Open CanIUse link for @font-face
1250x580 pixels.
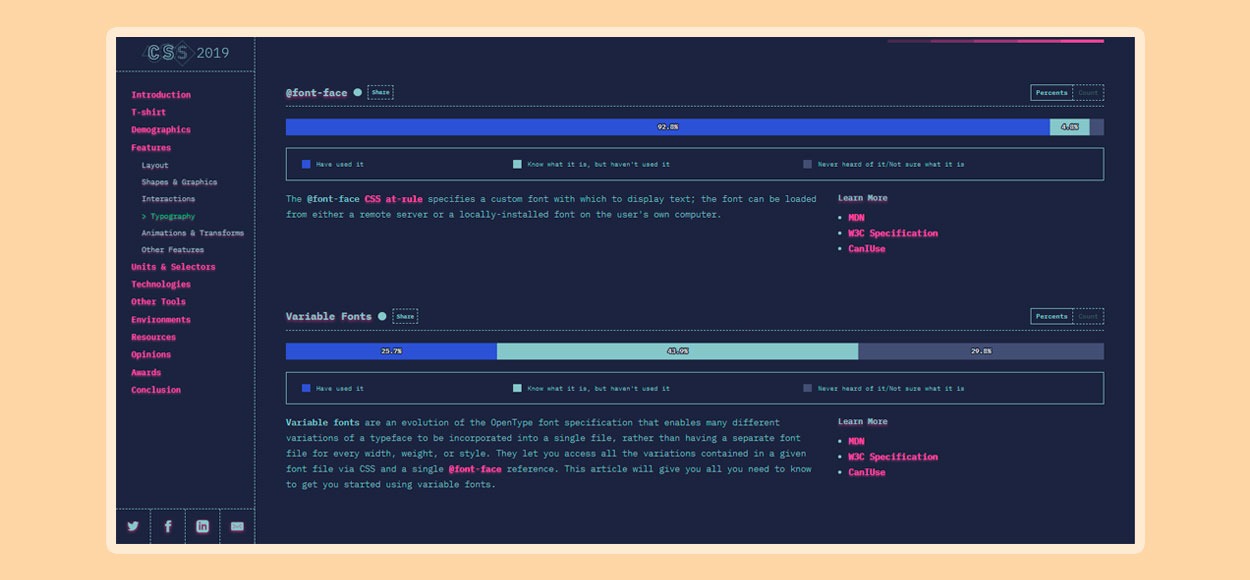(x=866, y=249)
